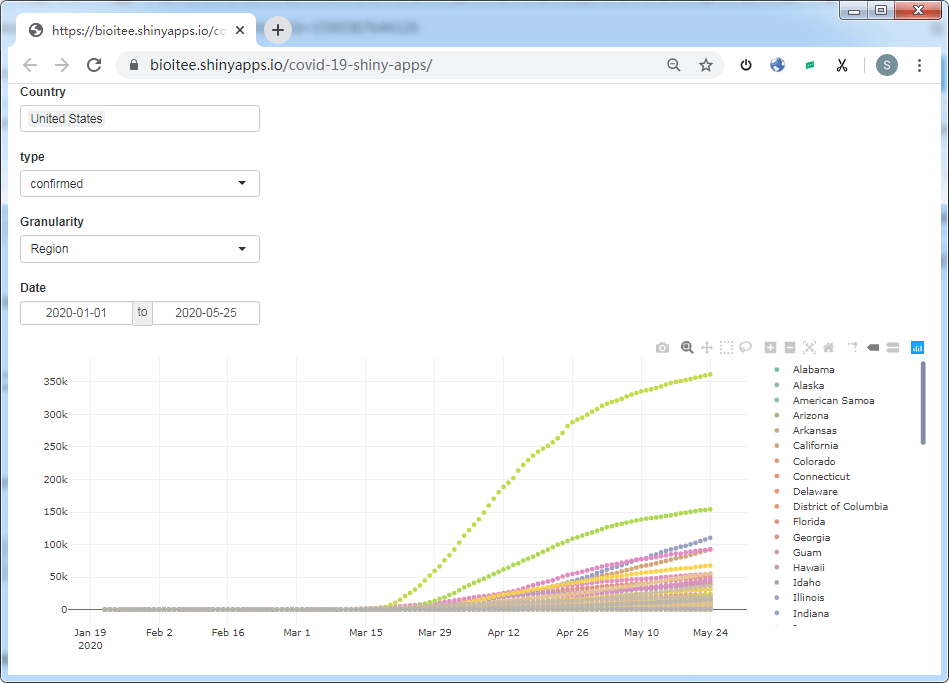Click the May 24 x-axis label
The height and width of the screenshot is (683, 949).
point(711,632)
